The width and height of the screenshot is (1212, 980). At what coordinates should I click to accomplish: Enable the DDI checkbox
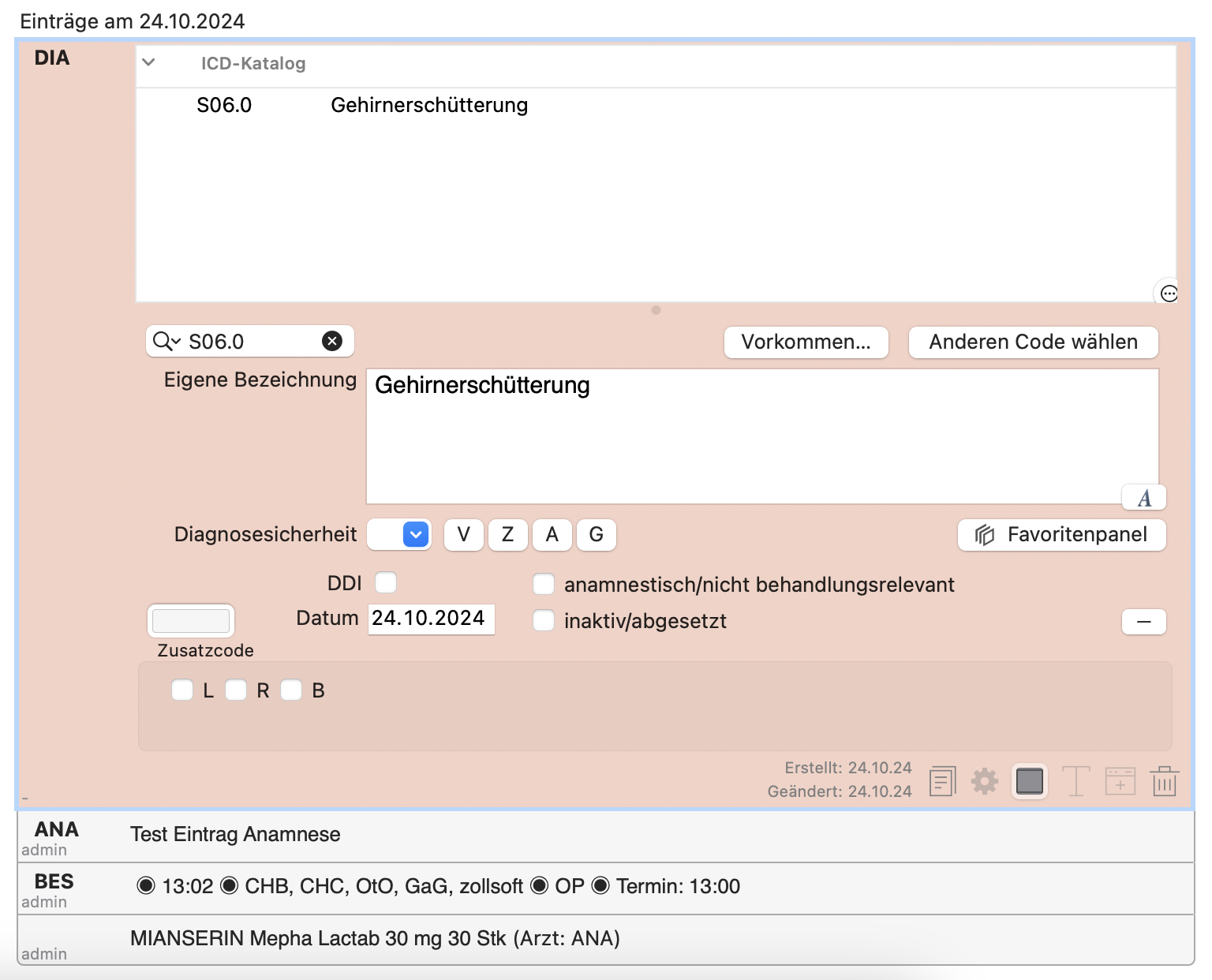[x=386, y=582]
